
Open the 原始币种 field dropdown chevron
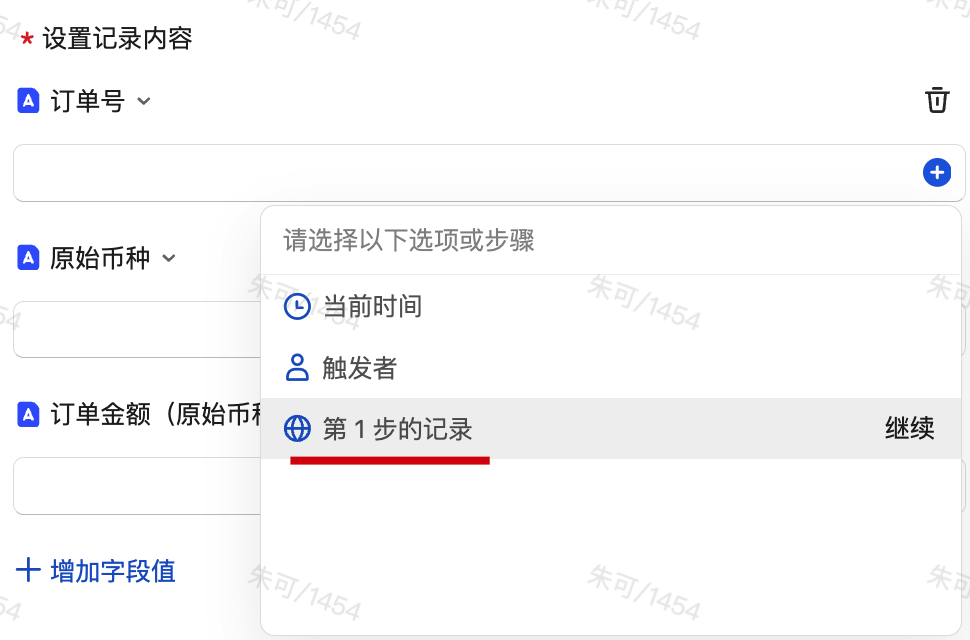[x=169, y=258]
